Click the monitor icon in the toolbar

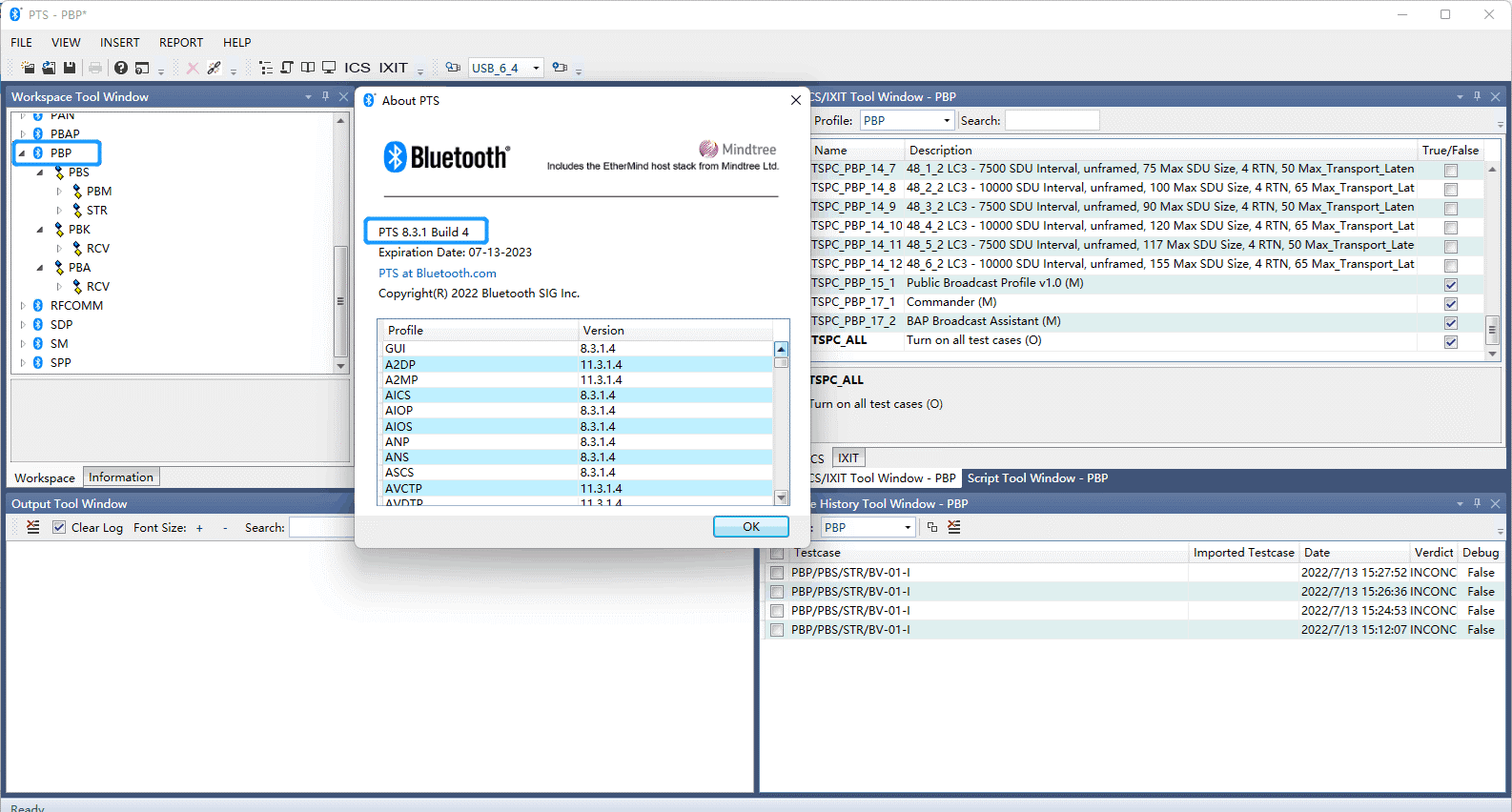[329, 68]
